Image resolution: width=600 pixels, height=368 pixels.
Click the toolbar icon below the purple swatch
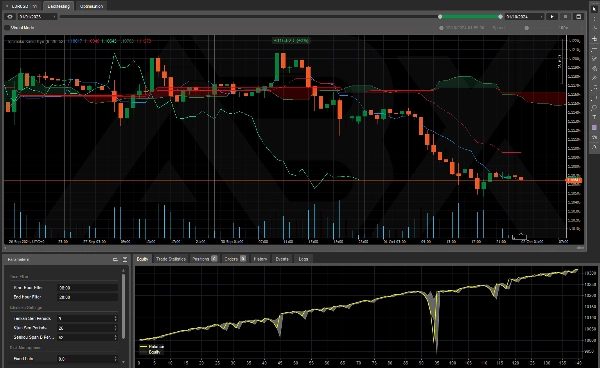(x=594, y=137)
